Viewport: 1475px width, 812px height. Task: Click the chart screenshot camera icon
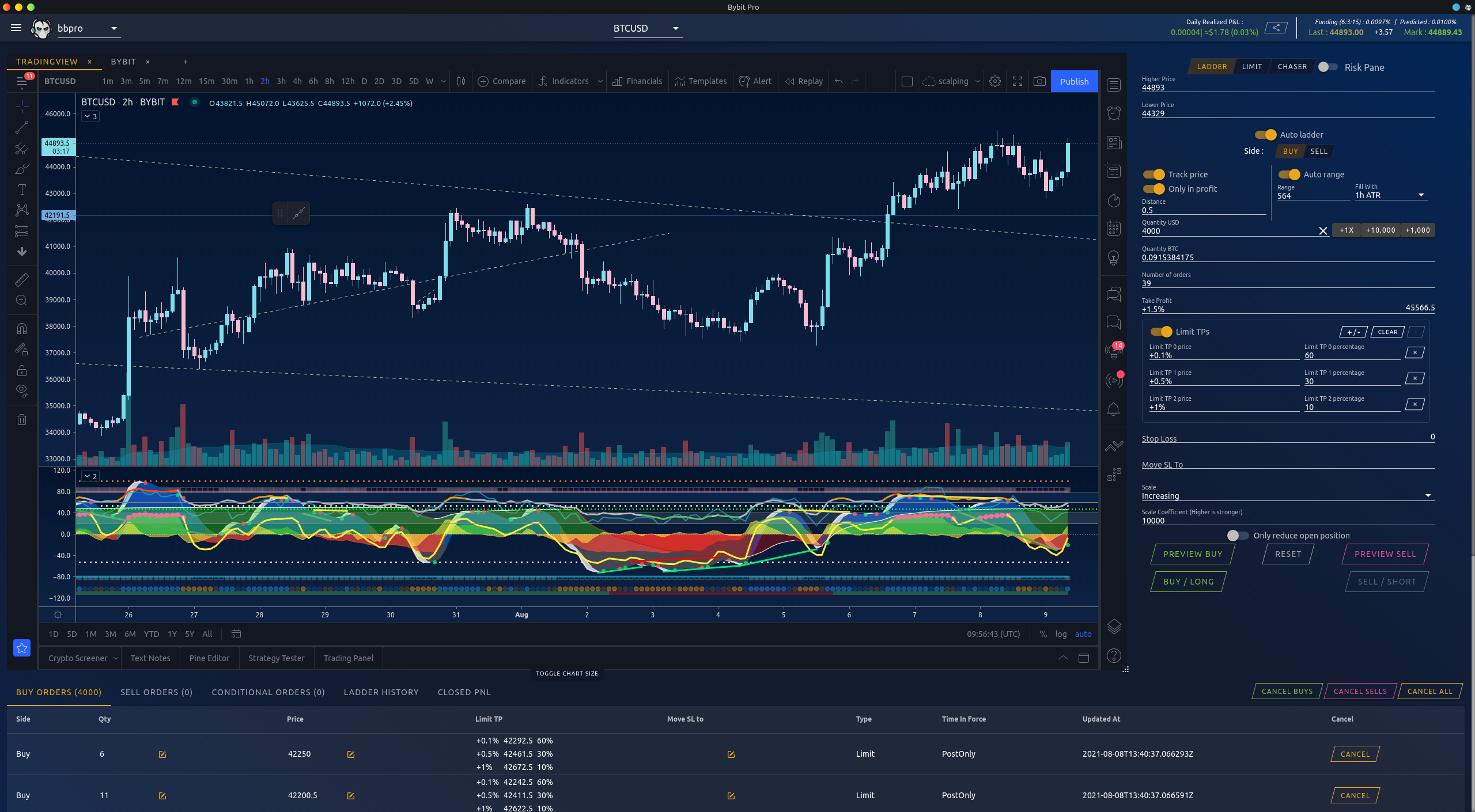tap(1039, 81)
